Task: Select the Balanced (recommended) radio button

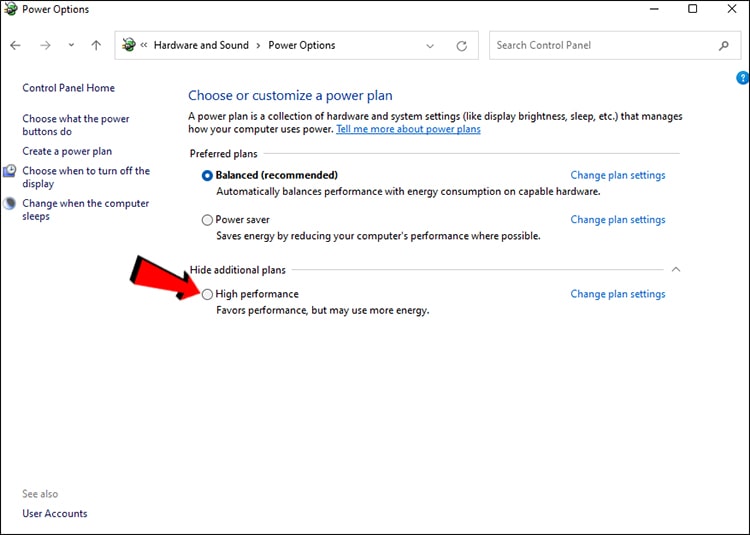Action: pyautogui.click(x=207, y=175)
